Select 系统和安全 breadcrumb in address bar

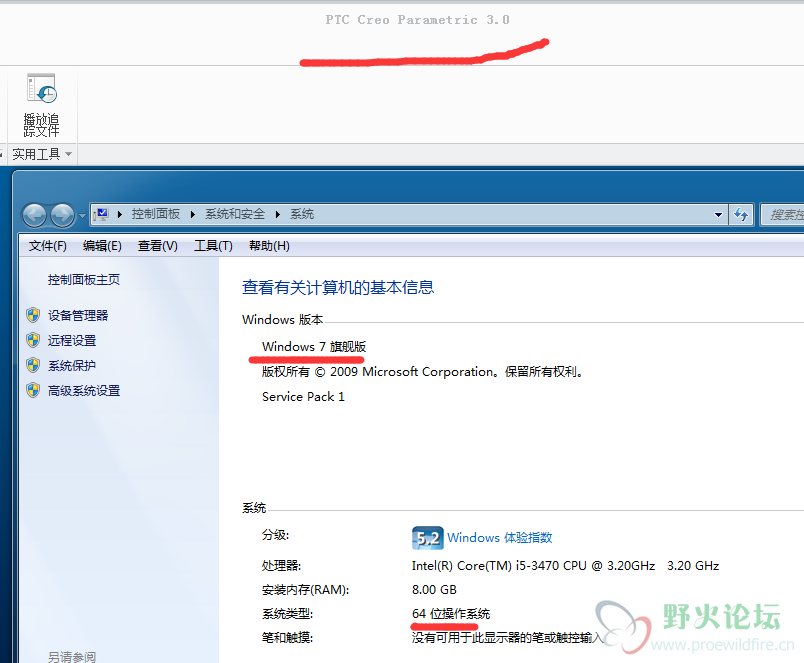pyautogui.click(x=235, y=214)
